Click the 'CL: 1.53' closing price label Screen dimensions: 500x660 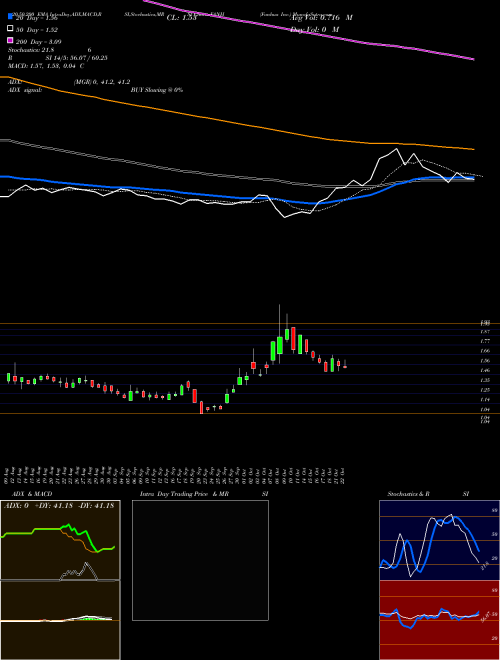coord(182,18)
